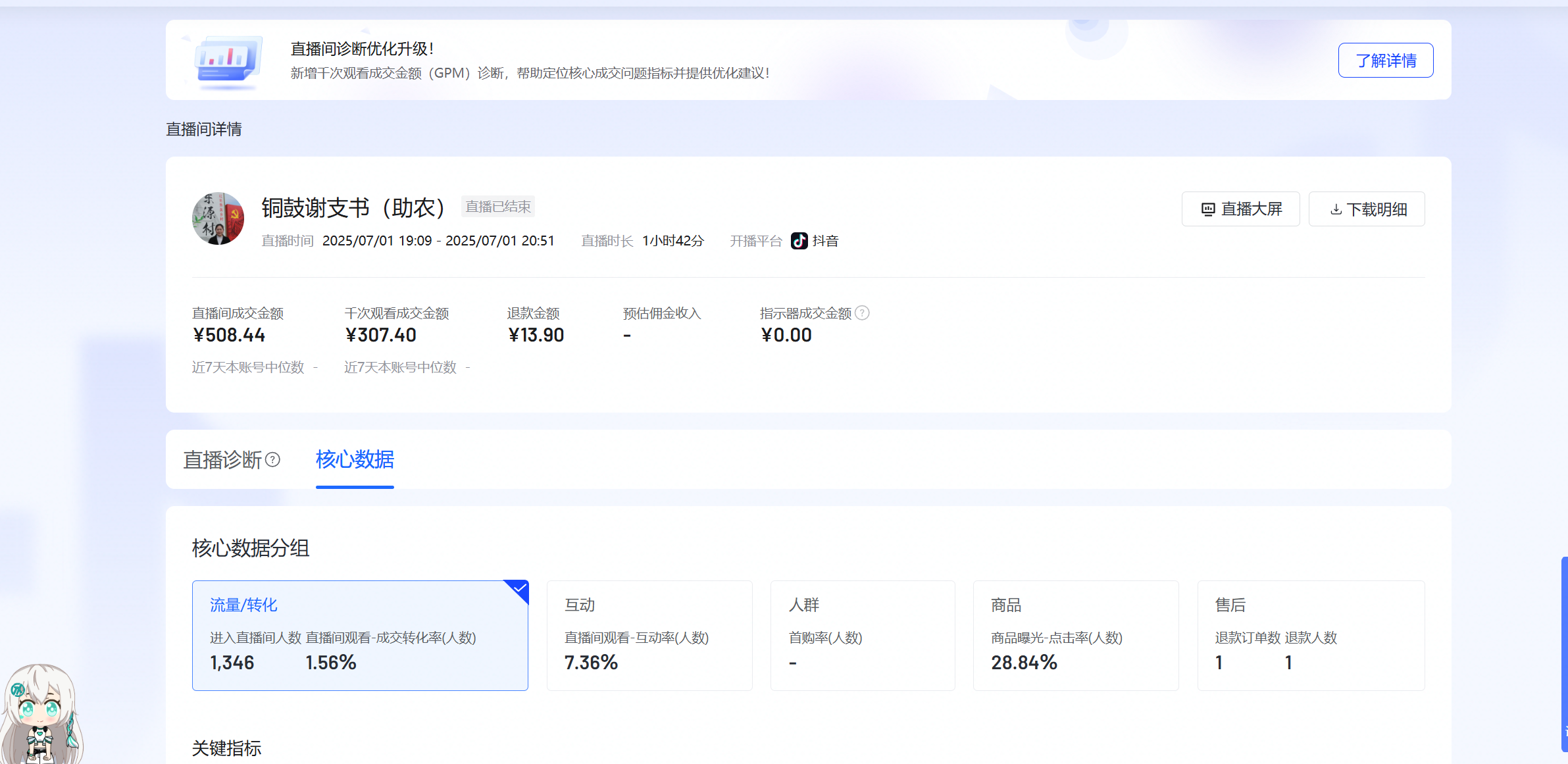Click the monitor icon on 直播大屏
1568x764 pixels.
[x=1208, y=209]
